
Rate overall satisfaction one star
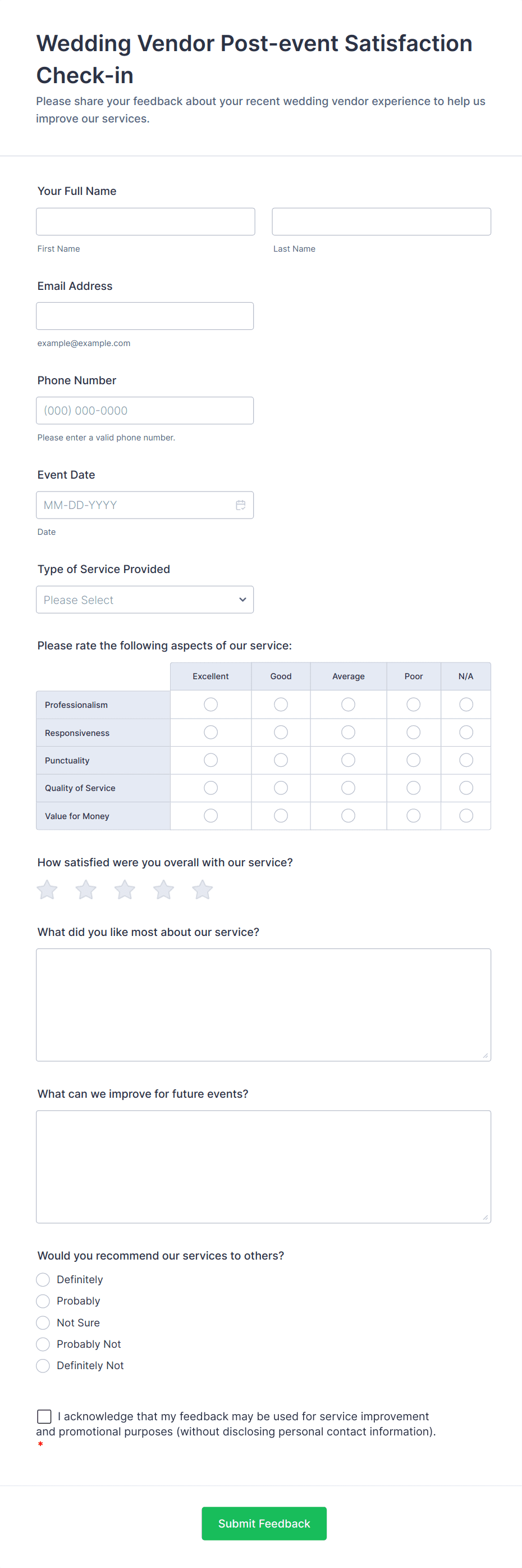tap(48, 890)
